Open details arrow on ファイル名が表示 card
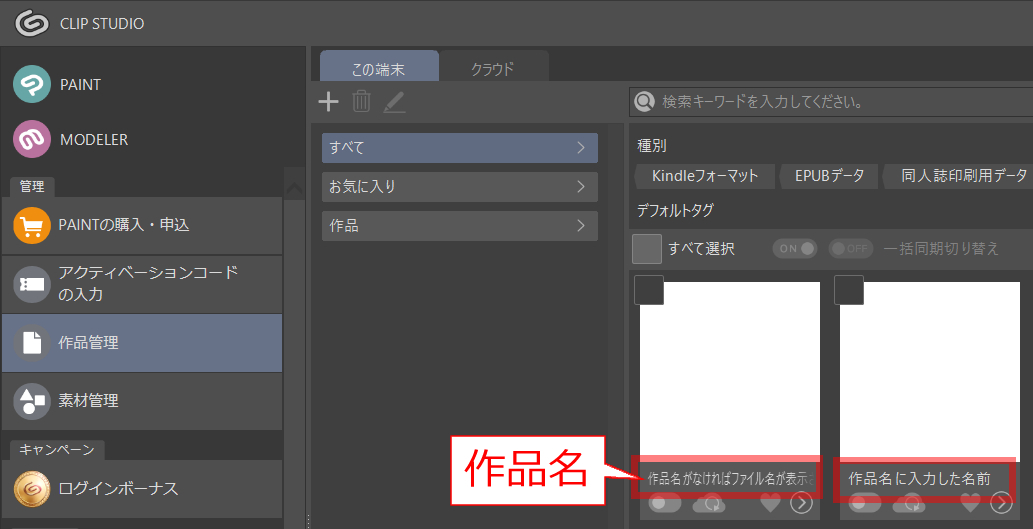Image resolution: width=1033 pixels, height=529 pixels. [x=801, y=503]
